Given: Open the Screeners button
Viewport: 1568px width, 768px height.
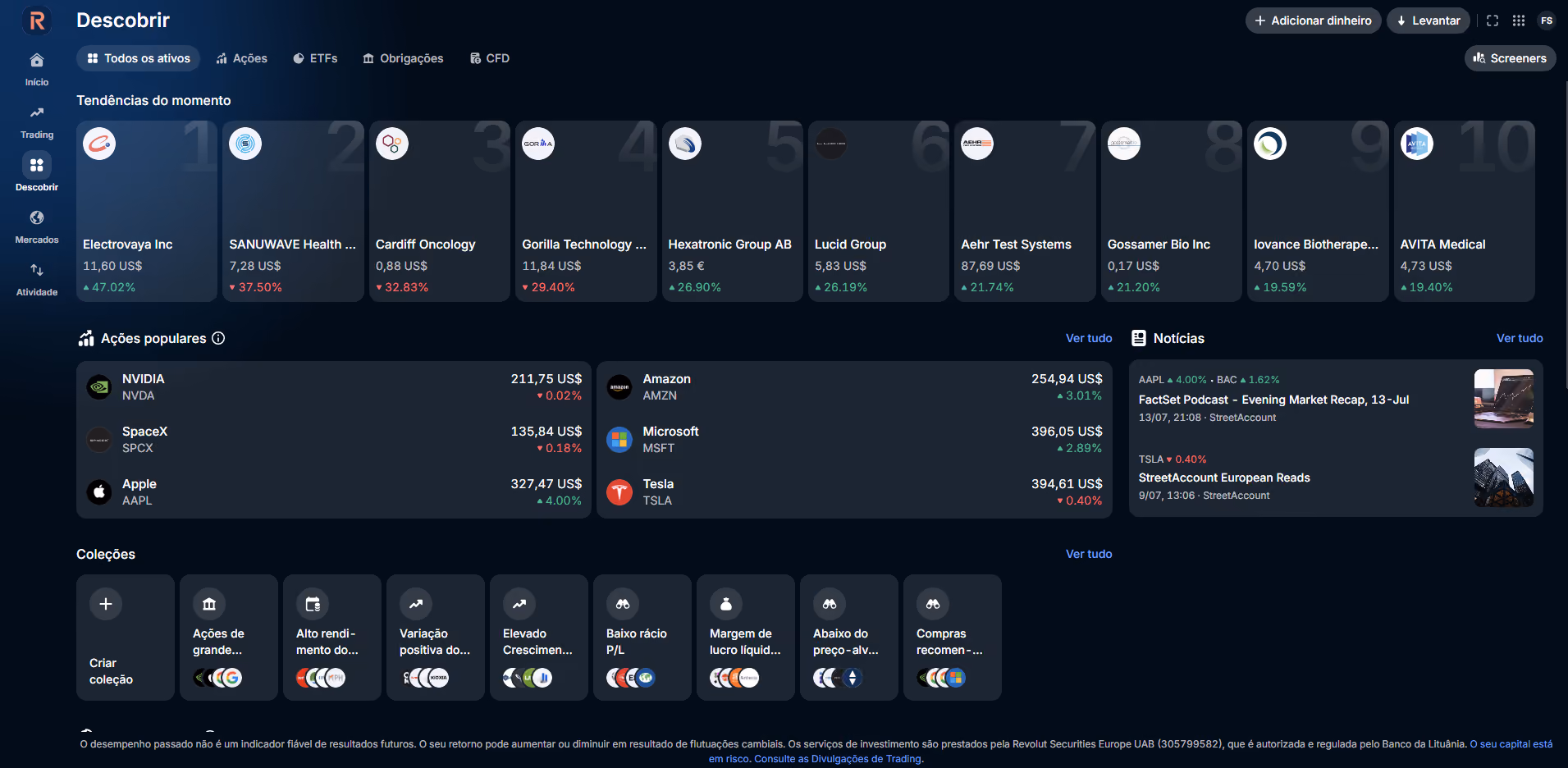Looking at the screenshot, I should point(1510,58).
